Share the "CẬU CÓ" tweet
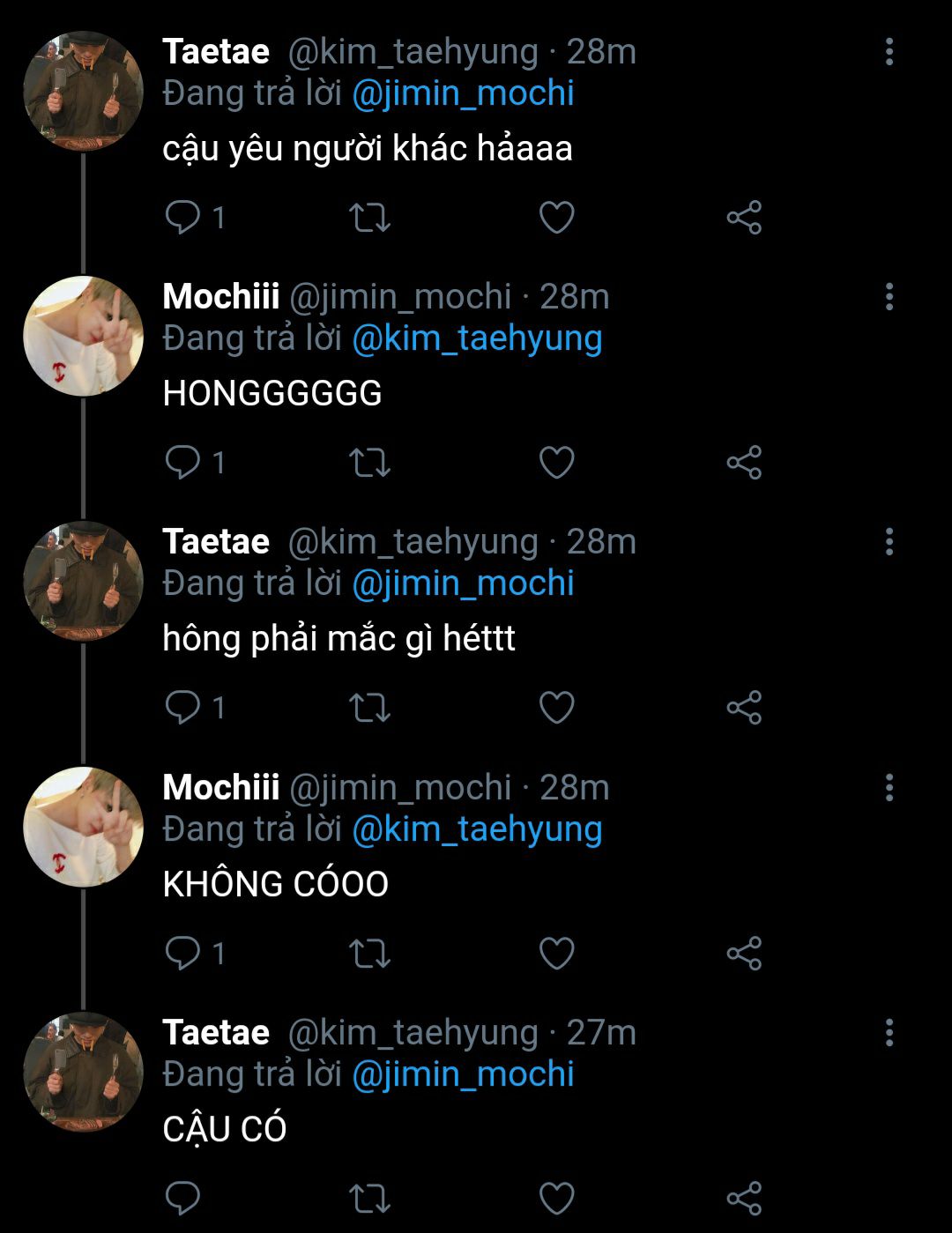 coord(744,1198)
